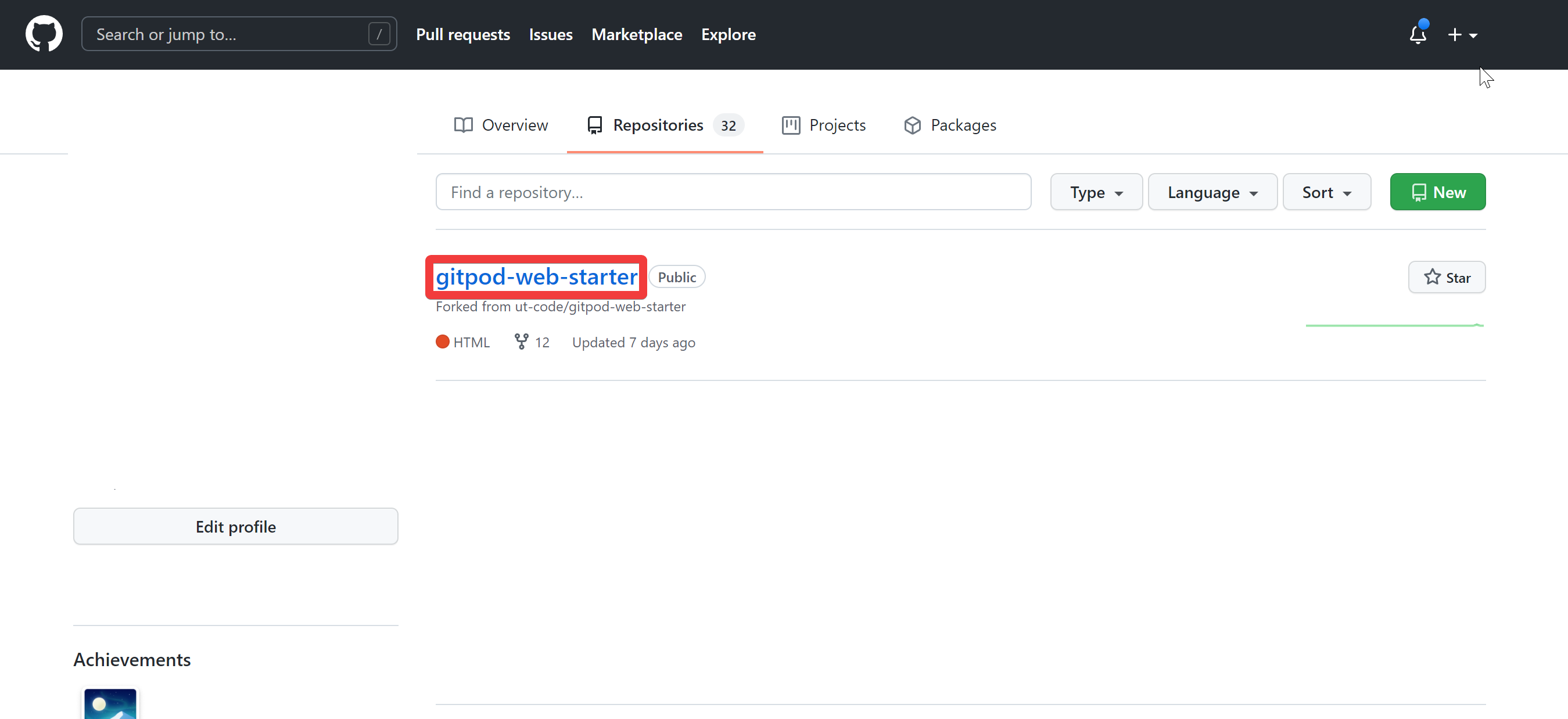
Task: Open the create-new plus dropdown in header
Action: point(1463,35)
